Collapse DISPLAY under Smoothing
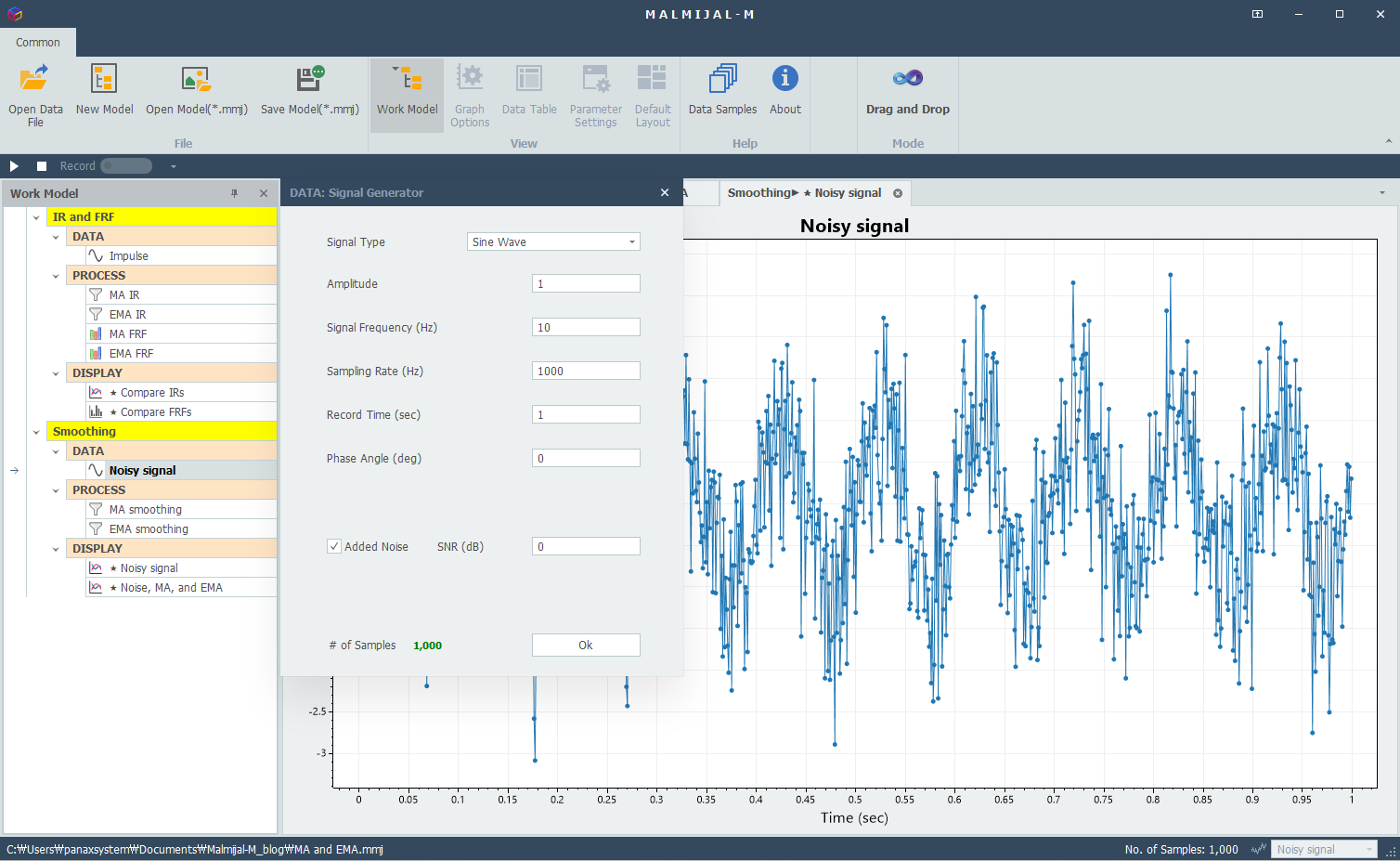This screenshot has height=861, width=1400. pos(56,549)
